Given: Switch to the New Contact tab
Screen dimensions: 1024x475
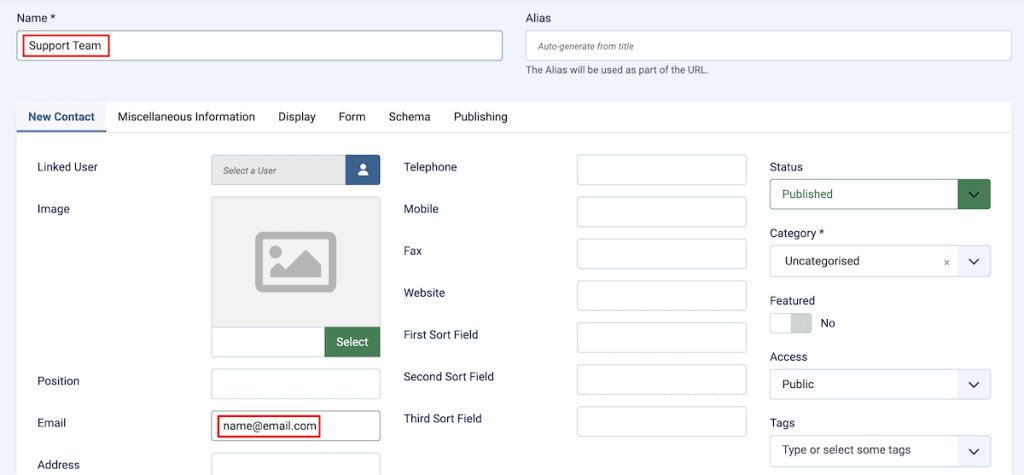Looking at the screenshot, I should click(x=61, y=117).
